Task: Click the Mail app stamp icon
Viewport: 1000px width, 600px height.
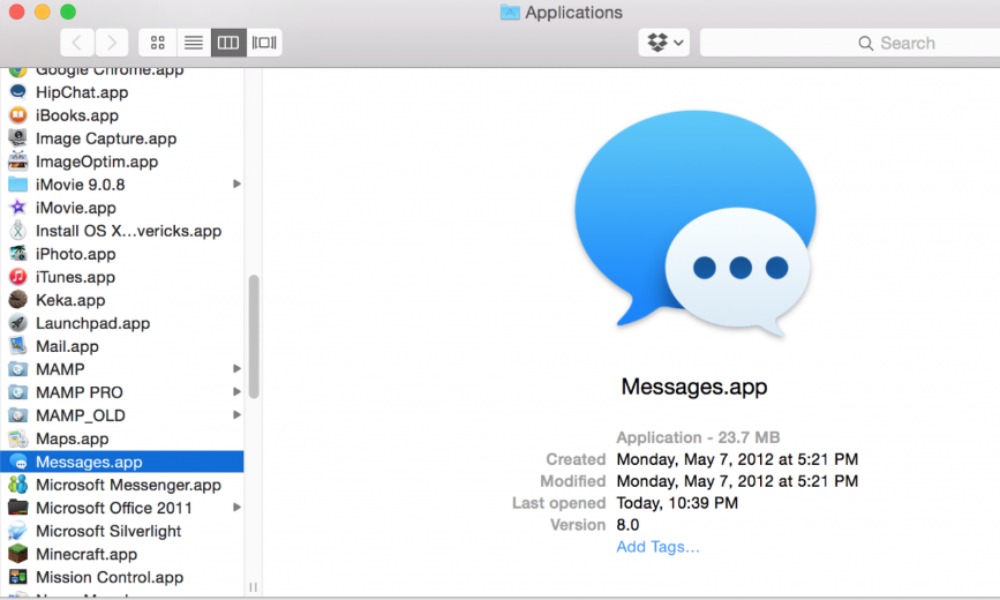Action: [18, 346]
